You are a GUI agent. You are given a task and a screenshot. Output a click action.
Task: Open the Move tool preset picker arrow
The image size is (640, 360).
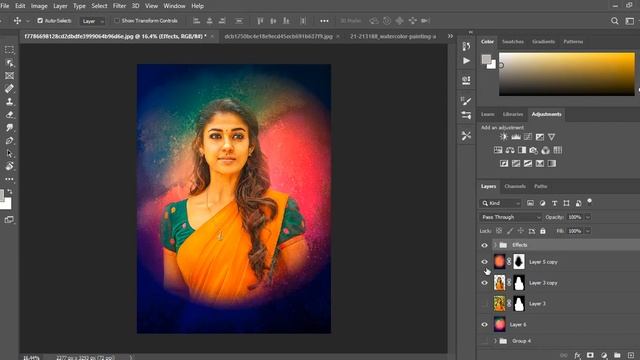(x=27, y=21)
